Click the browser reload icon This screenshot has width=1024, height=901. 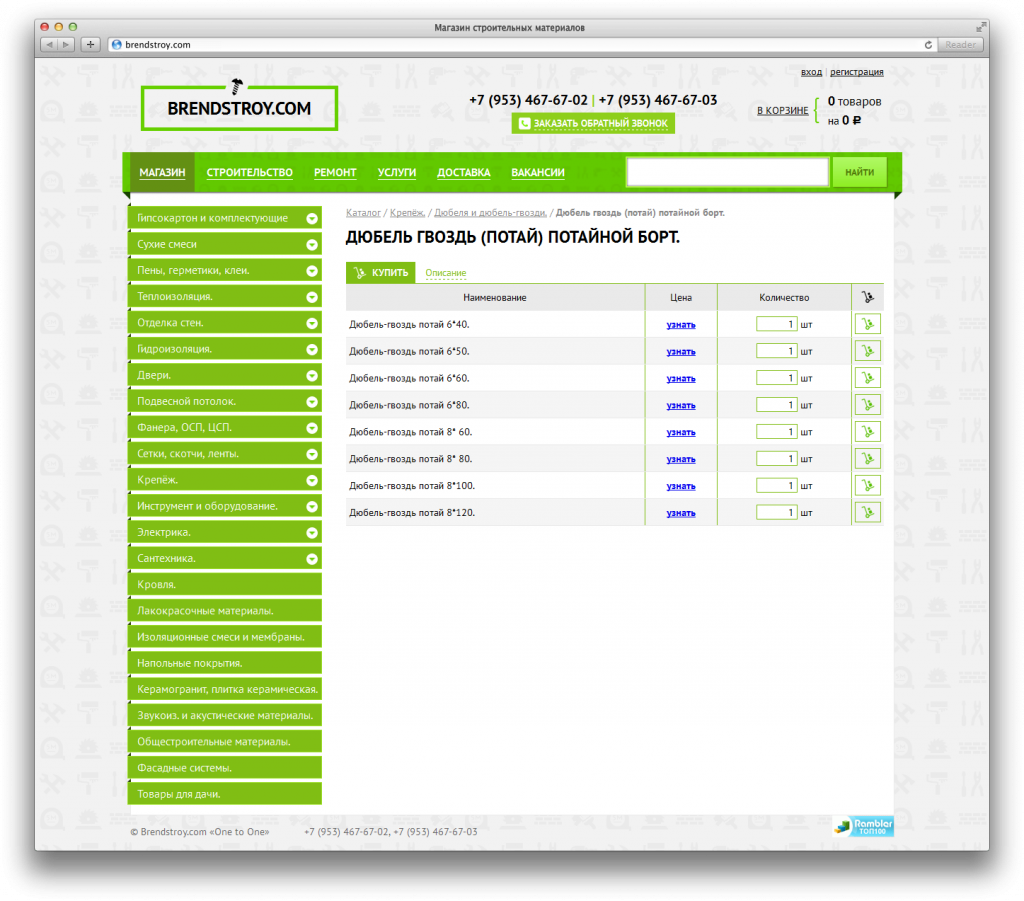[x=928, y=44]
